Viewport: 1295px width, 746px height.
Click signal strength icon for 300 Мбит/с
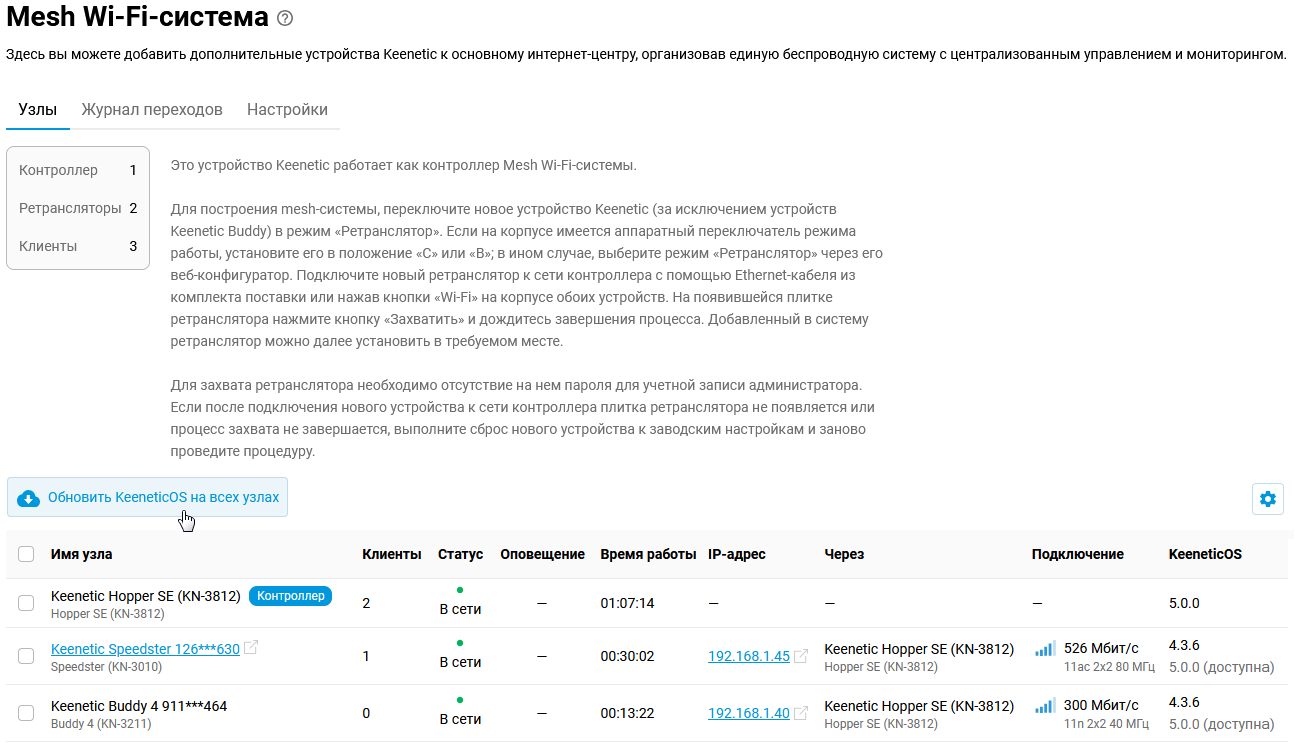(x=1045, y=706)
